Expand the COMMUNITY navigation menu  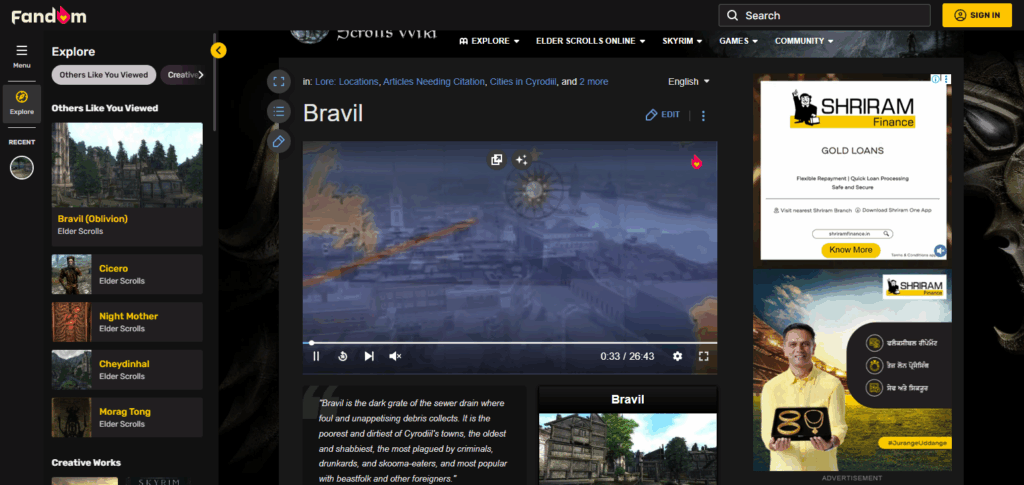coord(804,40)
